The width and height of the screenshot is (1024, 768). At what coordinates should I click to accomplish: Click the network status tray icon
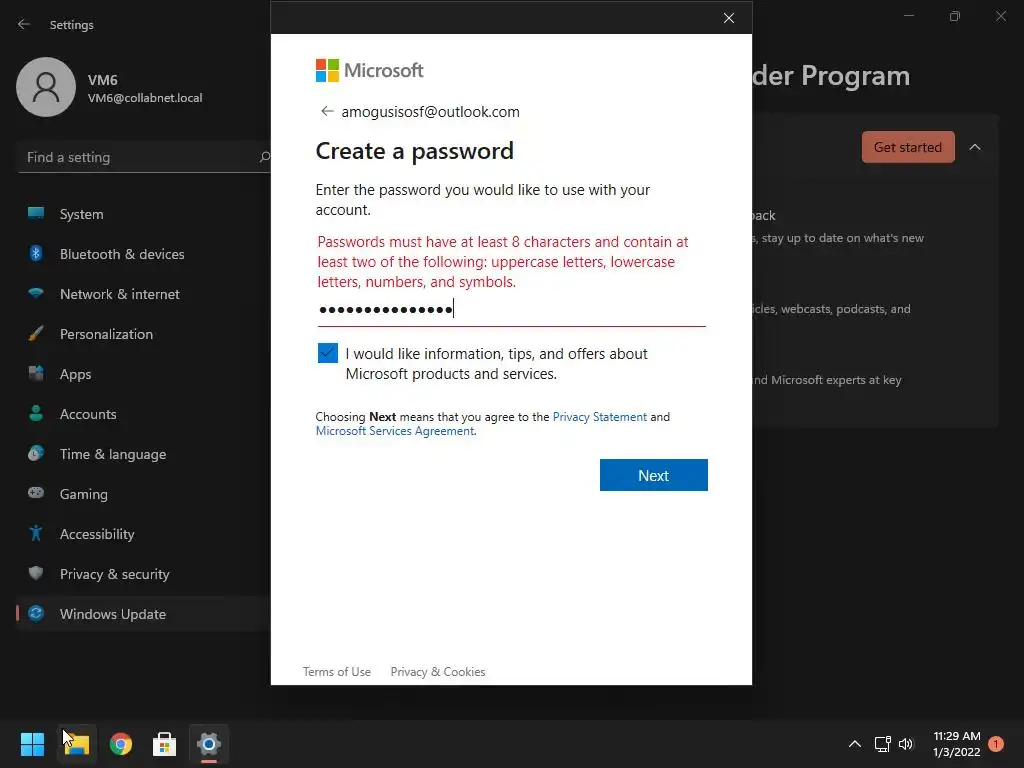pyautogui.click(x=882, y=744)
